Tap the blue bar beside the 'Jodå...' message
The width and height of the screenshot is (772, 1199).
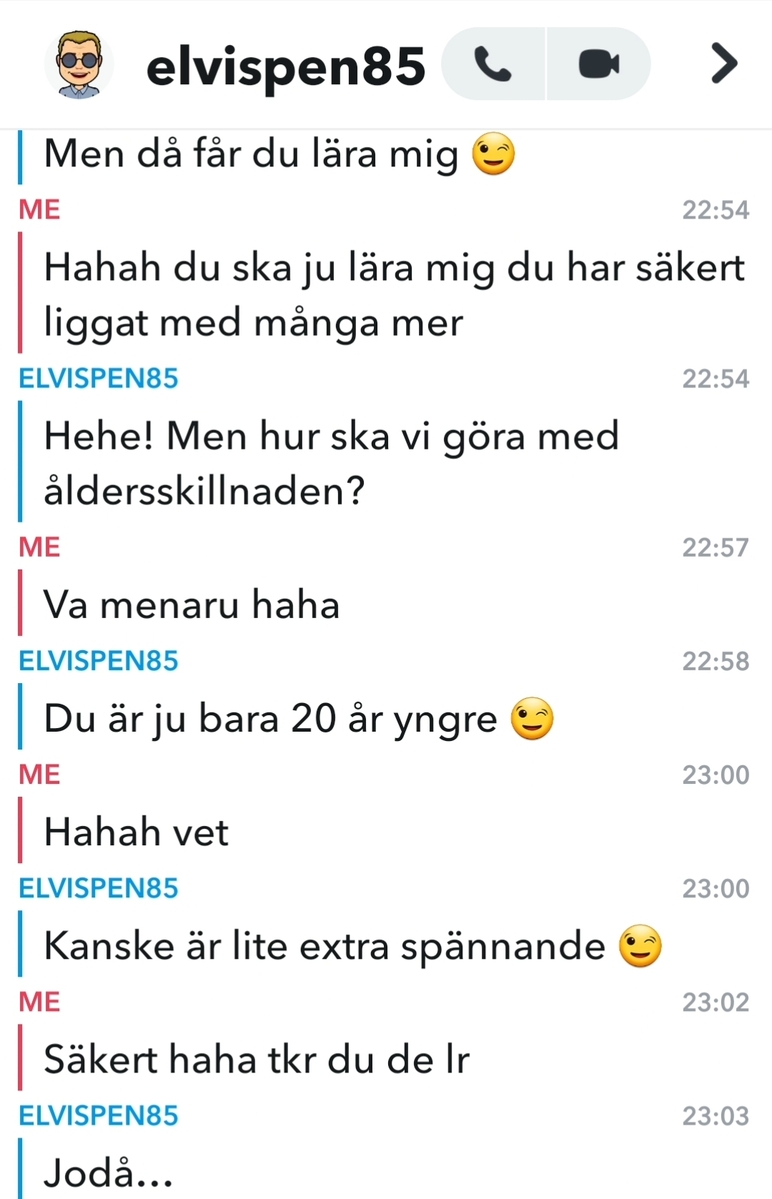click(x=21, y=1168)
